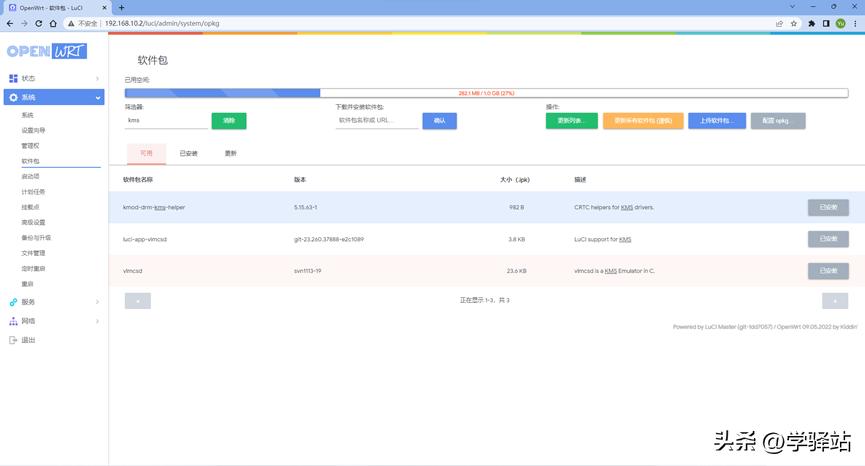Open the 备份与升级 submenu item
The image size is (865, 466).
(36, 238)
